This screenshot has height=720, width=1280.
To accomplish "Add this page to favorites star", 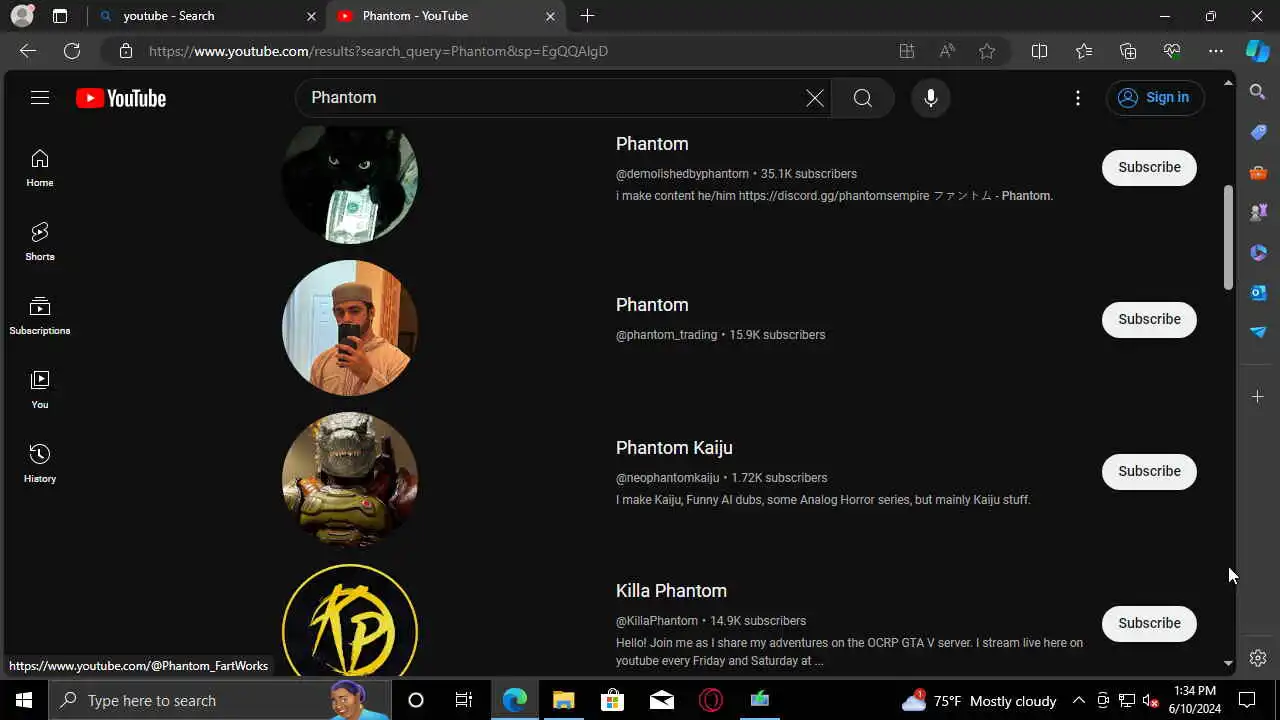I will 987,51.
